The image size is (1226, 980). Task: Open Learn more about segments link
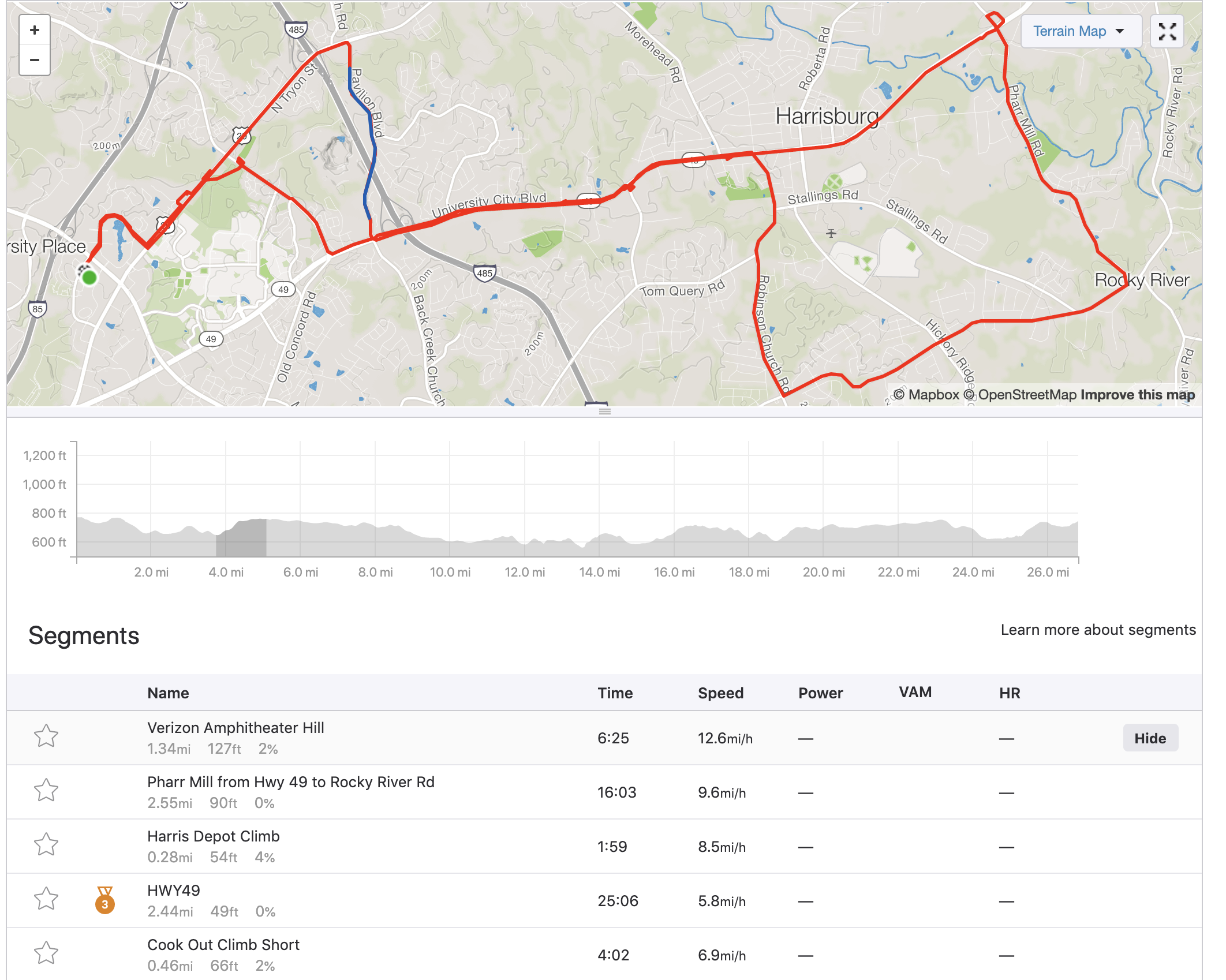1098,630
